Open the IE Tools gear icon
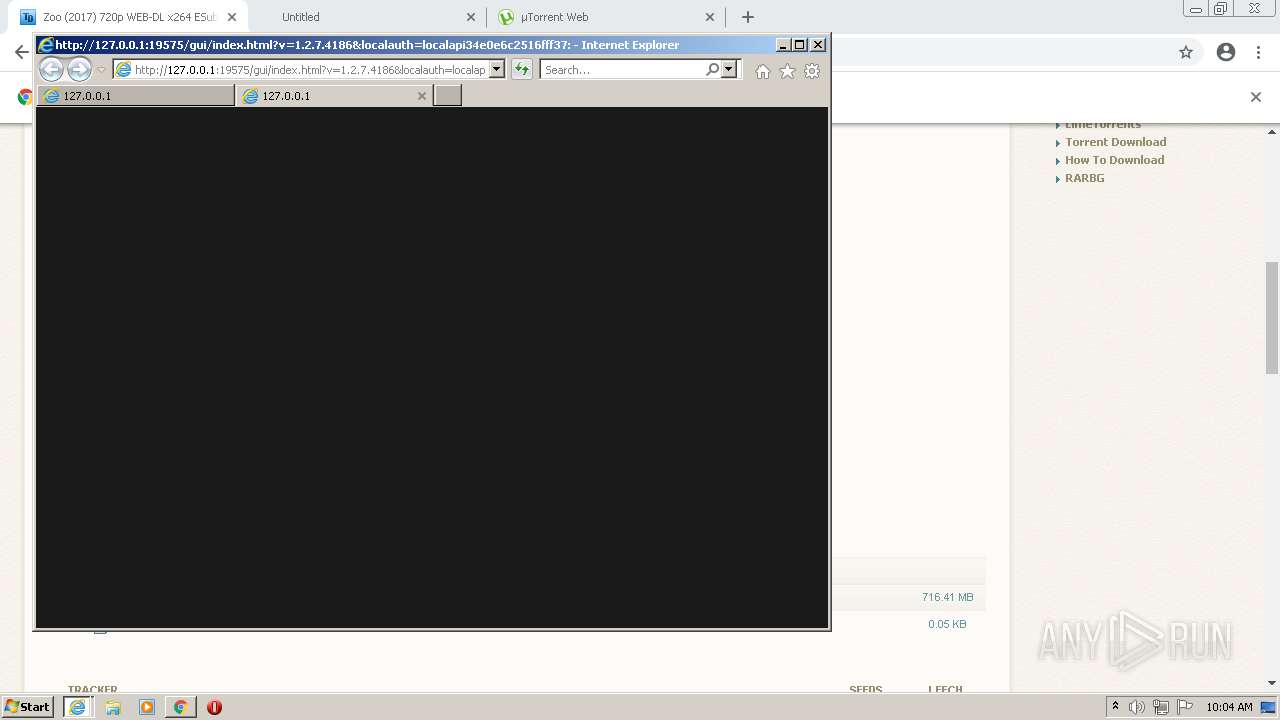Viewport: 1280px width, 720px height. point(812,71)
